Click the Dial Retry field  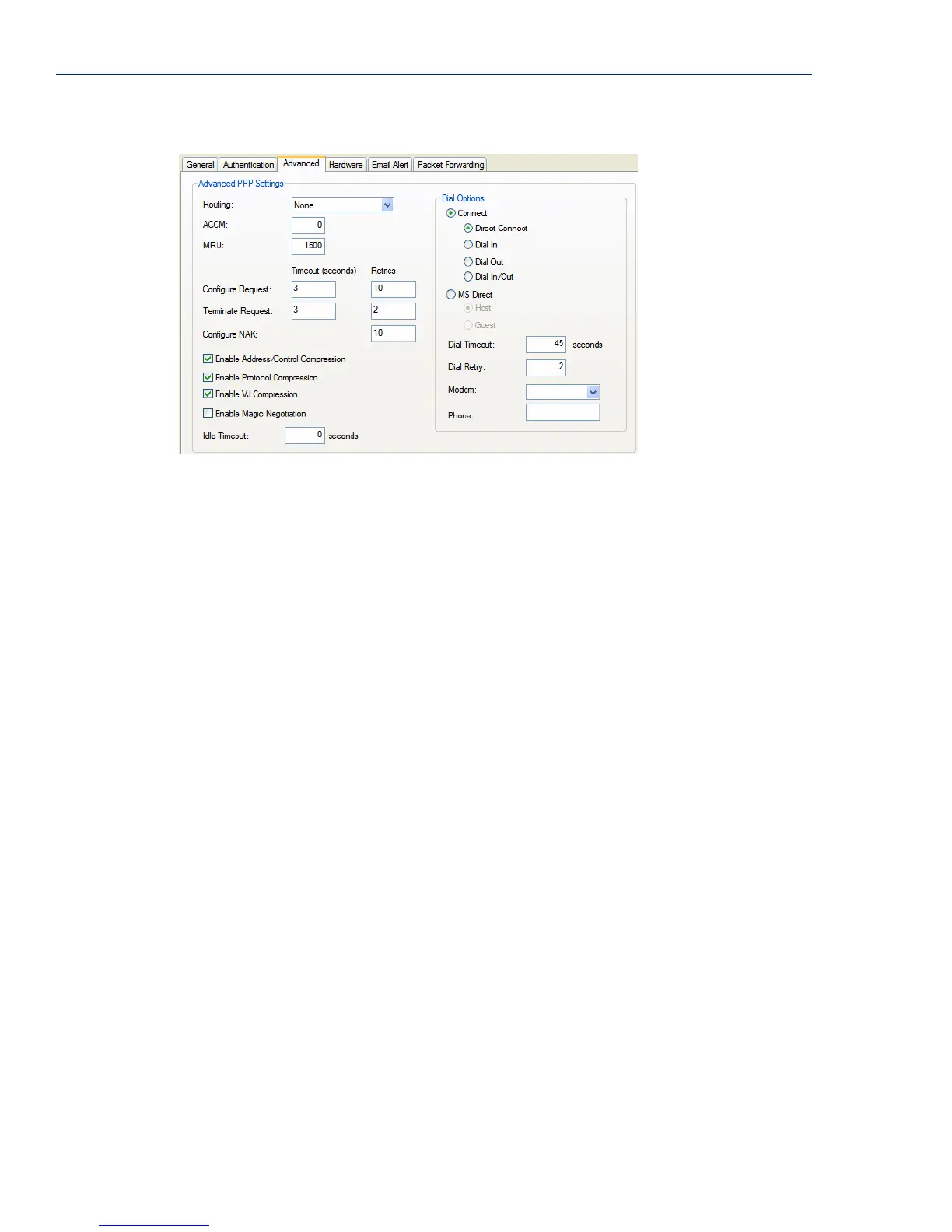[545, 367]
